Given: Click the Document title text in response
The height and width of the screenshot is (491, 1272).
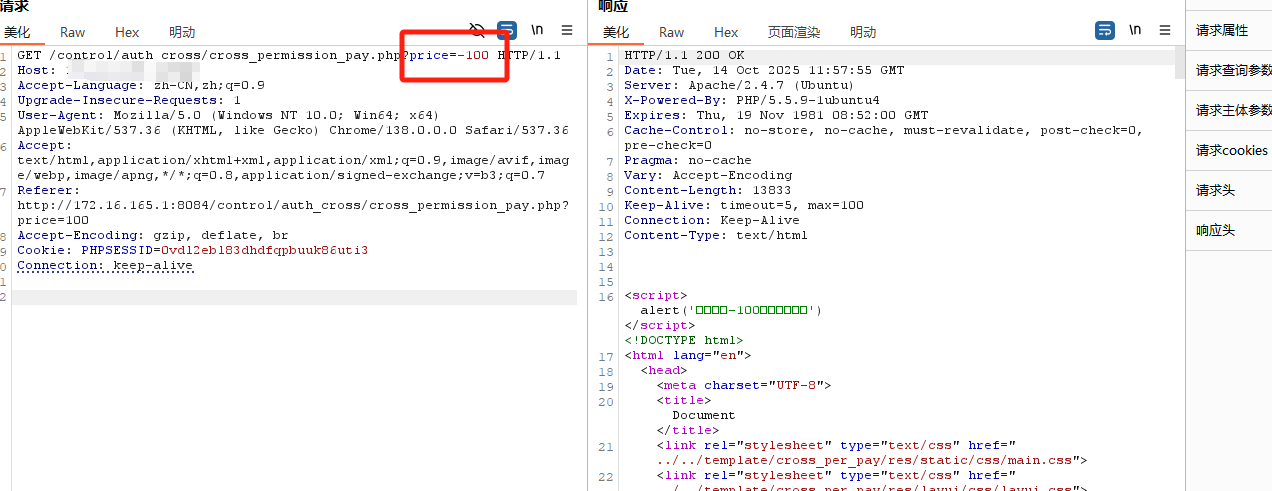Looking at the screenshot, I should click(x=704, y=415).
